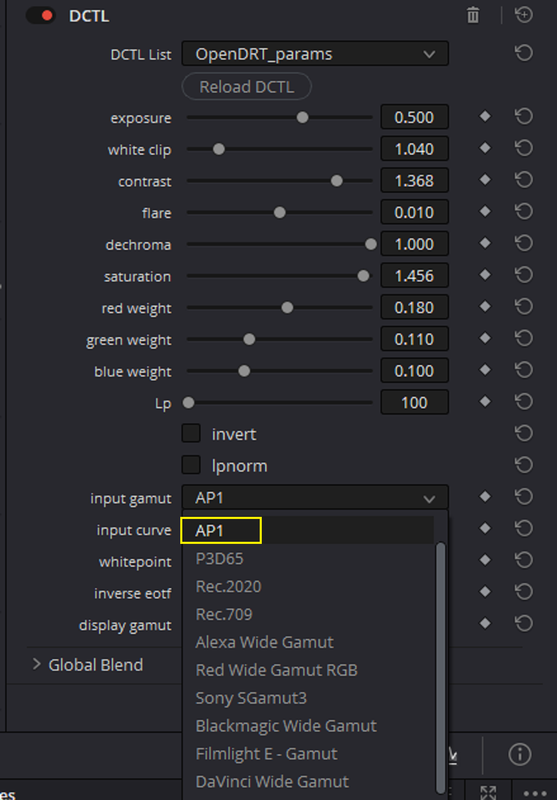Add keyframe for whitepoint
The image size is (557, 800).
pyautogui.click(x=485, y=560)
